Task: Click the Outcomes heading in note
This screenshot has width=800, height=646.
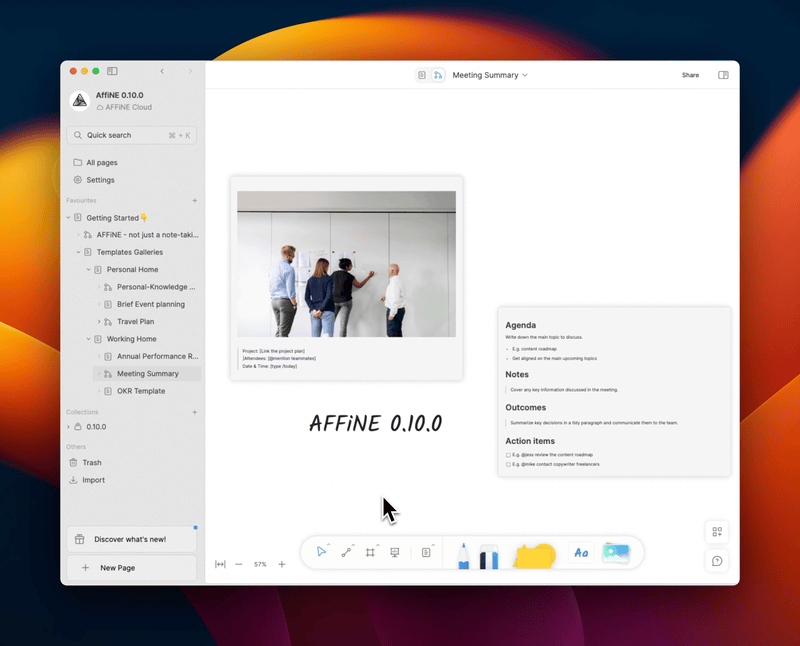Action: tap(526, 407)
